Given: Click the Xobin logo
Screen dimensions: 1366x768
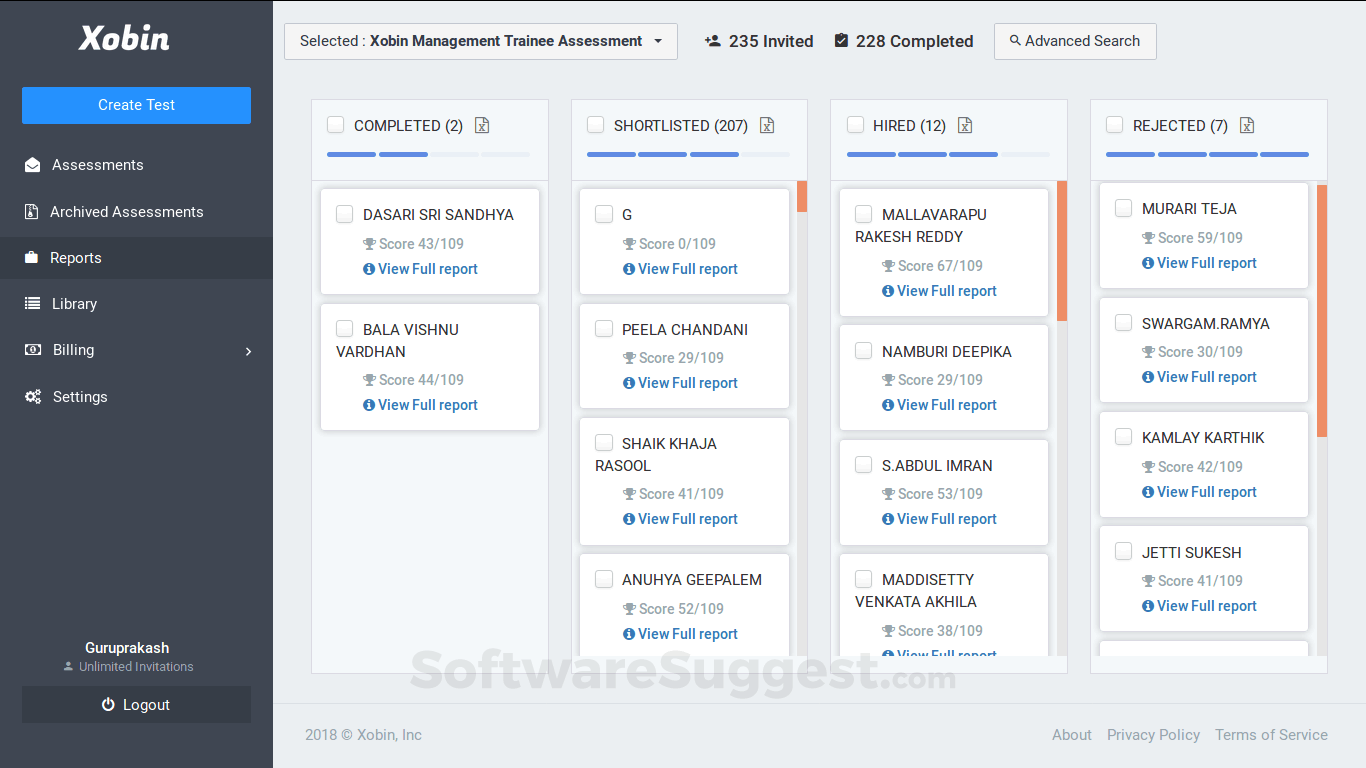Looking at the screenshot, I should click(124, 39).
